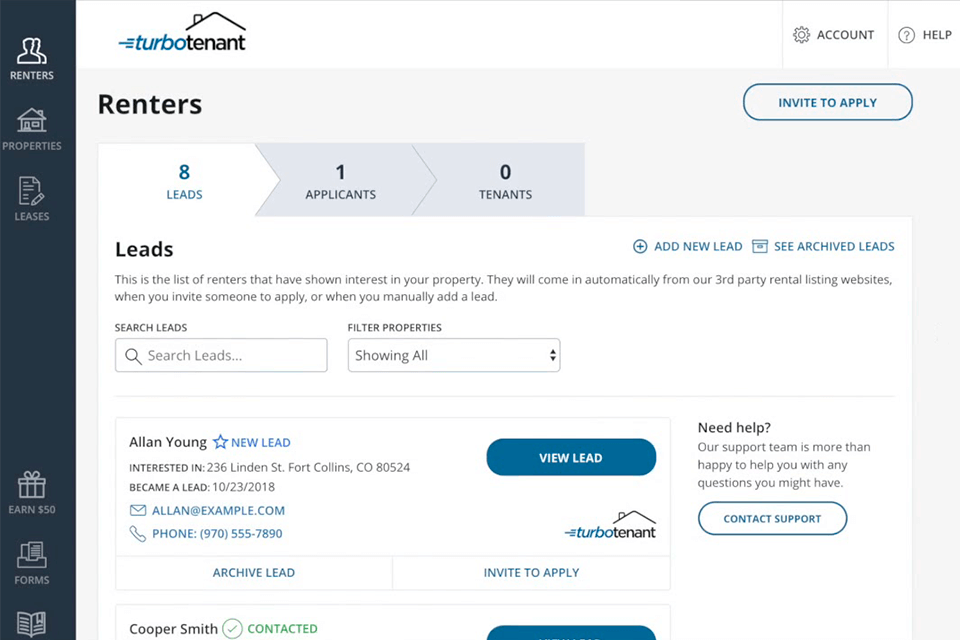Expand the Filter Properties dropdown

click(x=453, y=355)
